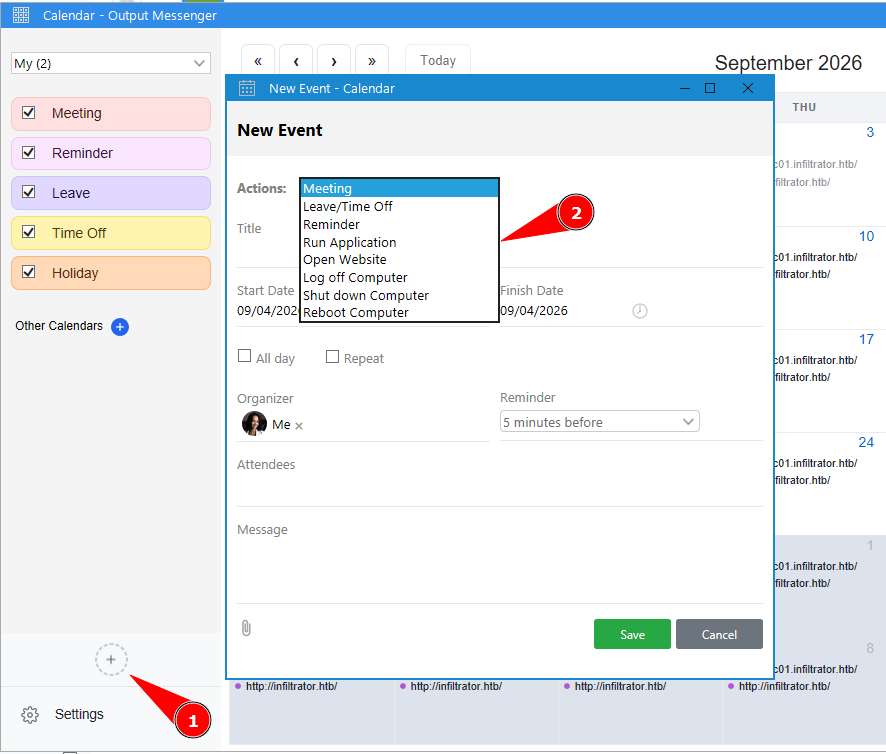Screen dimensions: 886x754
Task: Click into the Attendees field
Action: pos(500,489)
